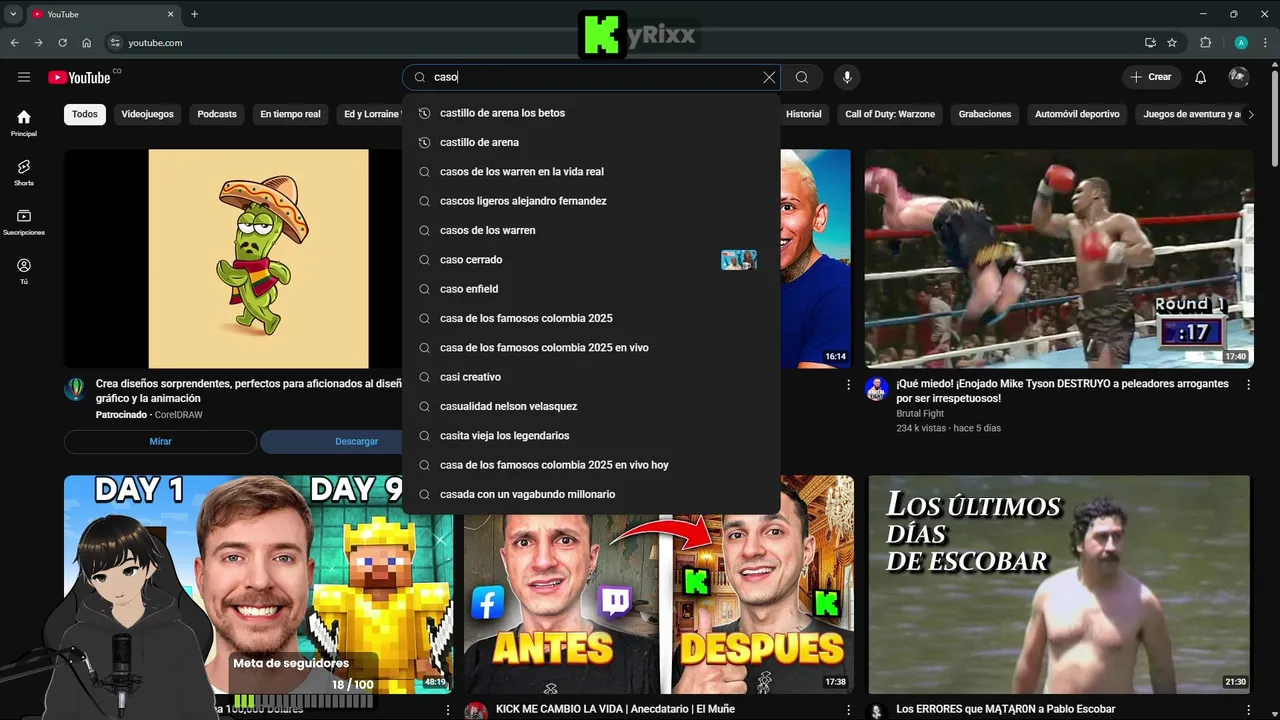1280x720 pixels.
Task: Open Shorts in sidebar
Action: 24,172
